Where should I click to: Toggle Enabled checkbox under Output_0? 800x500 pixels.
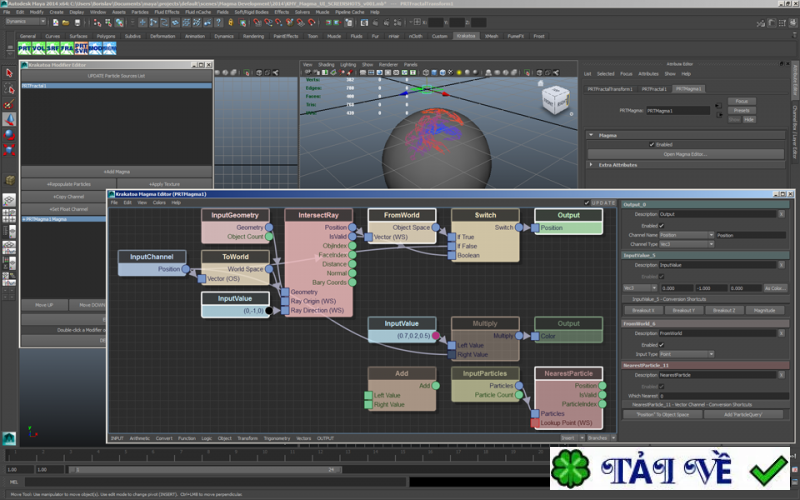point(663,225)
